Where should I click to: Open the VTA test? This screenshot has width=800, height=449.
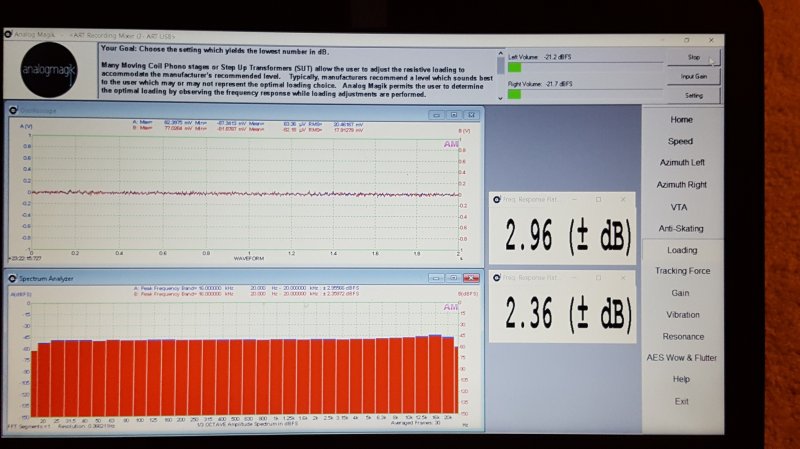[679, 207]
